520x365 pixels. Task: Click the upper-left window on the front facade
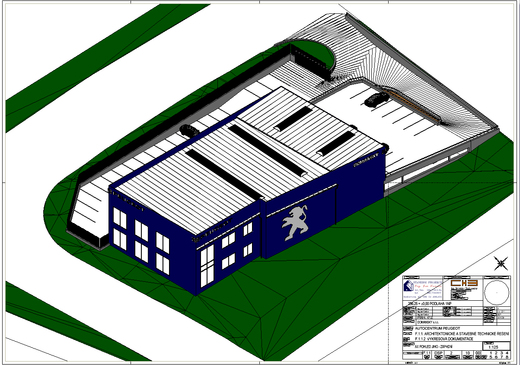click(120, 218)
